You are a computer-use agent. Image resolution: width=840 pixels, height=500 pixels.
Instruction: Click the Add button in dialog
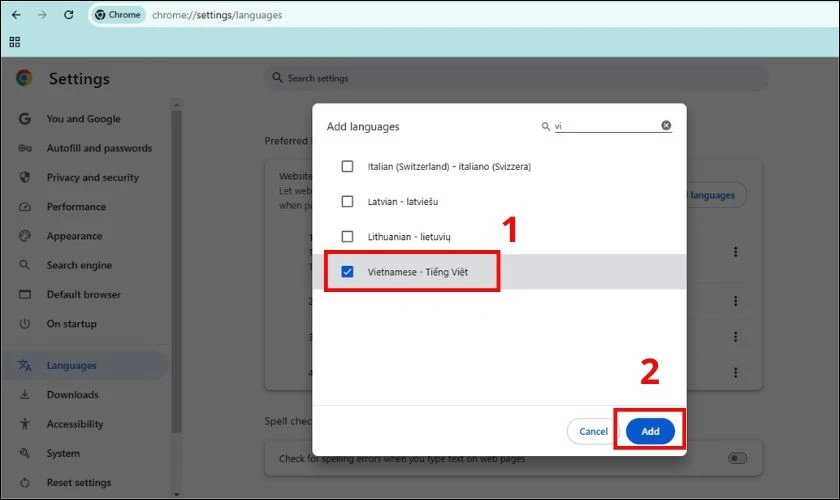[x=650, y=431]
